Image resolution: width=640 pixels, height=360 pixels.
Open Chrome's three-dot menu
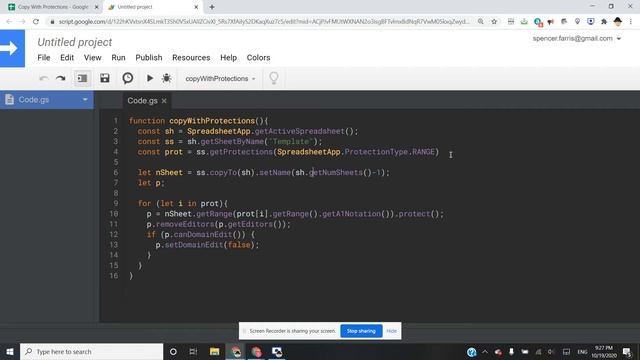(631, 22)
